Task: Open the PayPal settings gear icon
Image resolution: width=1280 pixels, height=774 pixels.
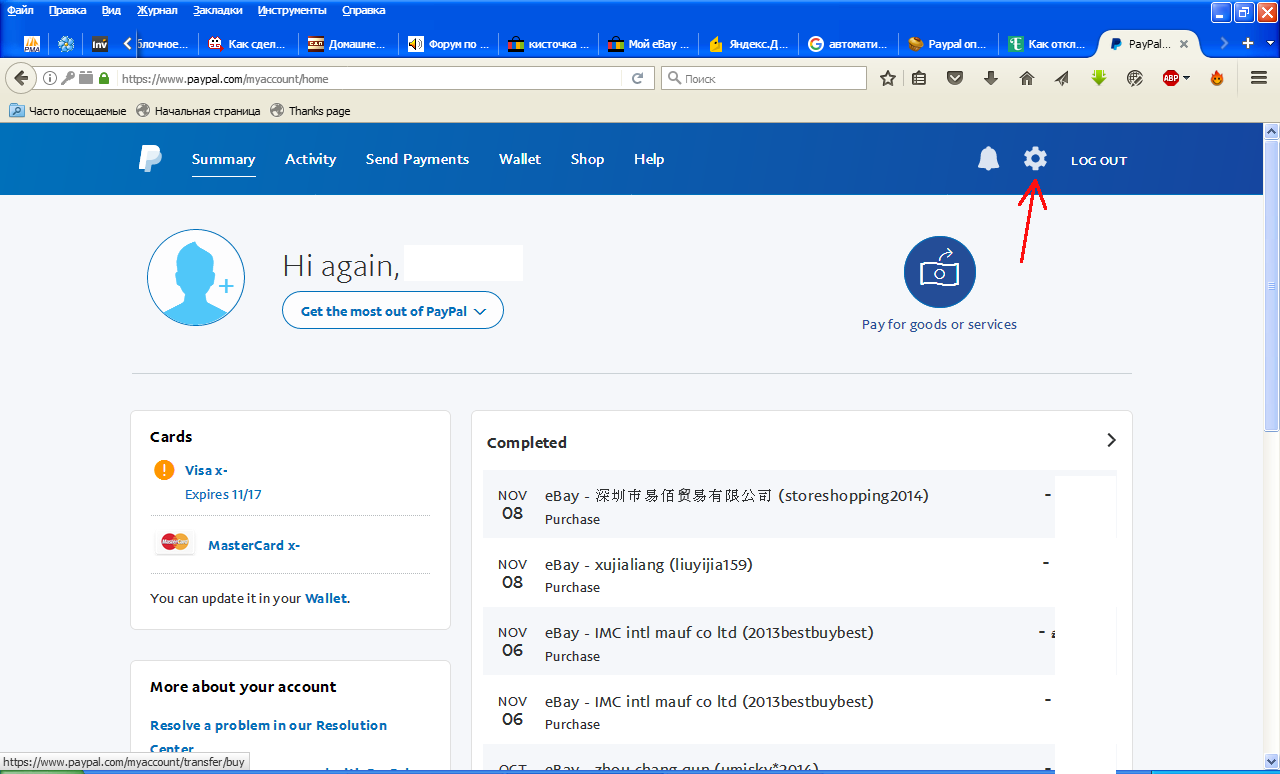Action: click(1035, 159)
